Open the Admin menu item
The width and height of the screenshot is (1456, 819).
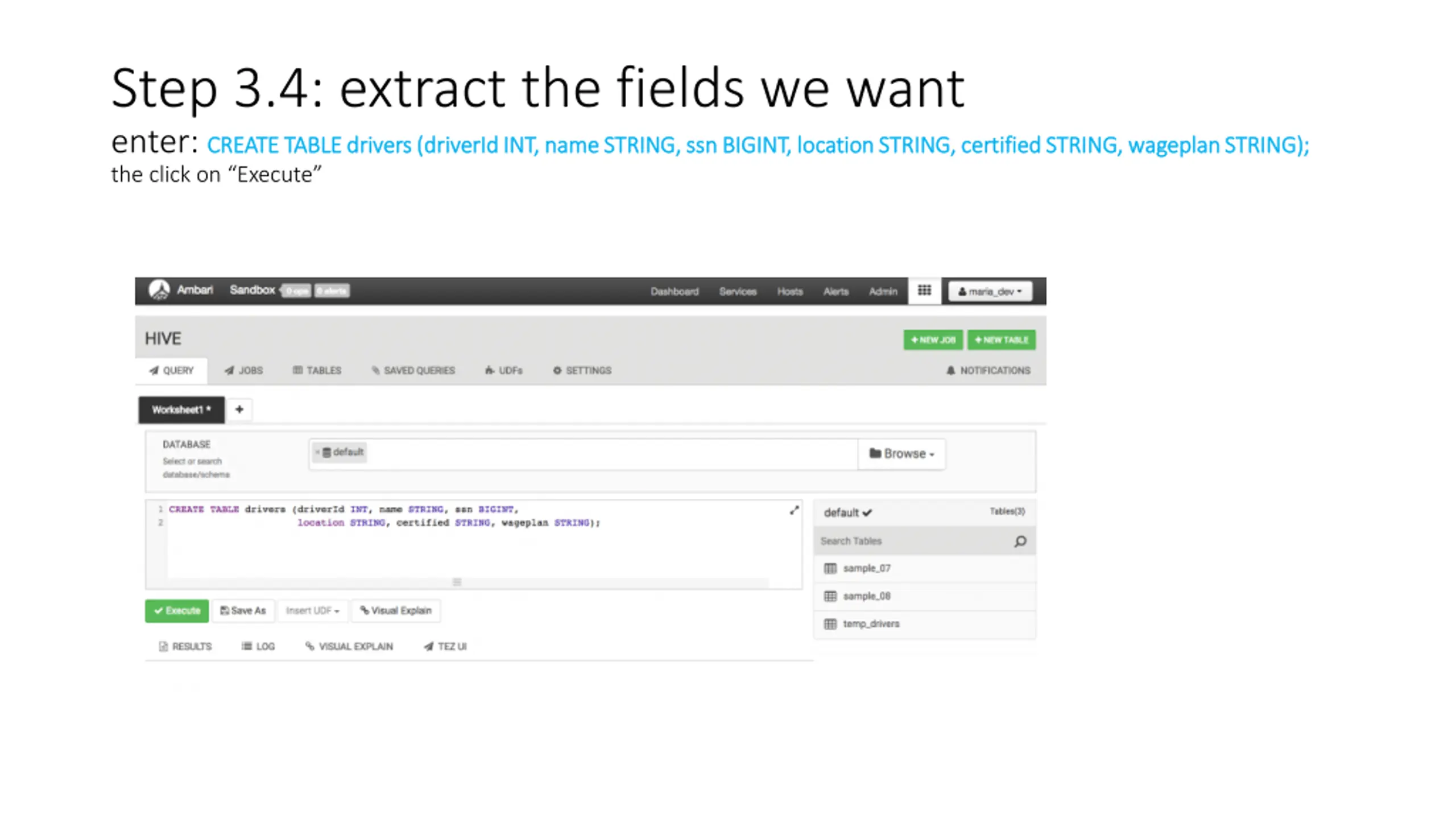pos(883,291)
